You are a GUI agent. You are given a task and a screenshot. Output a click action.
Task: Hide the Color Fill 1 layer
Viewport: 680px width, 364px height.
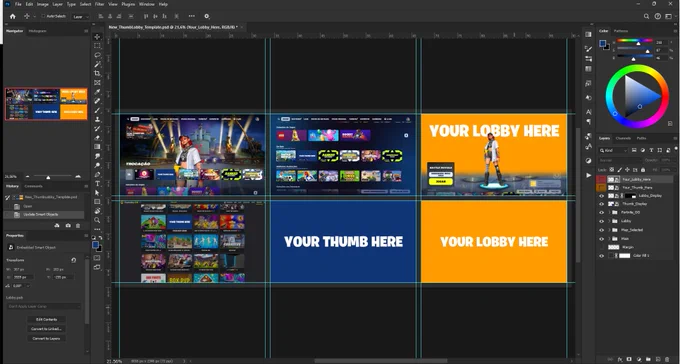point(601,256)
